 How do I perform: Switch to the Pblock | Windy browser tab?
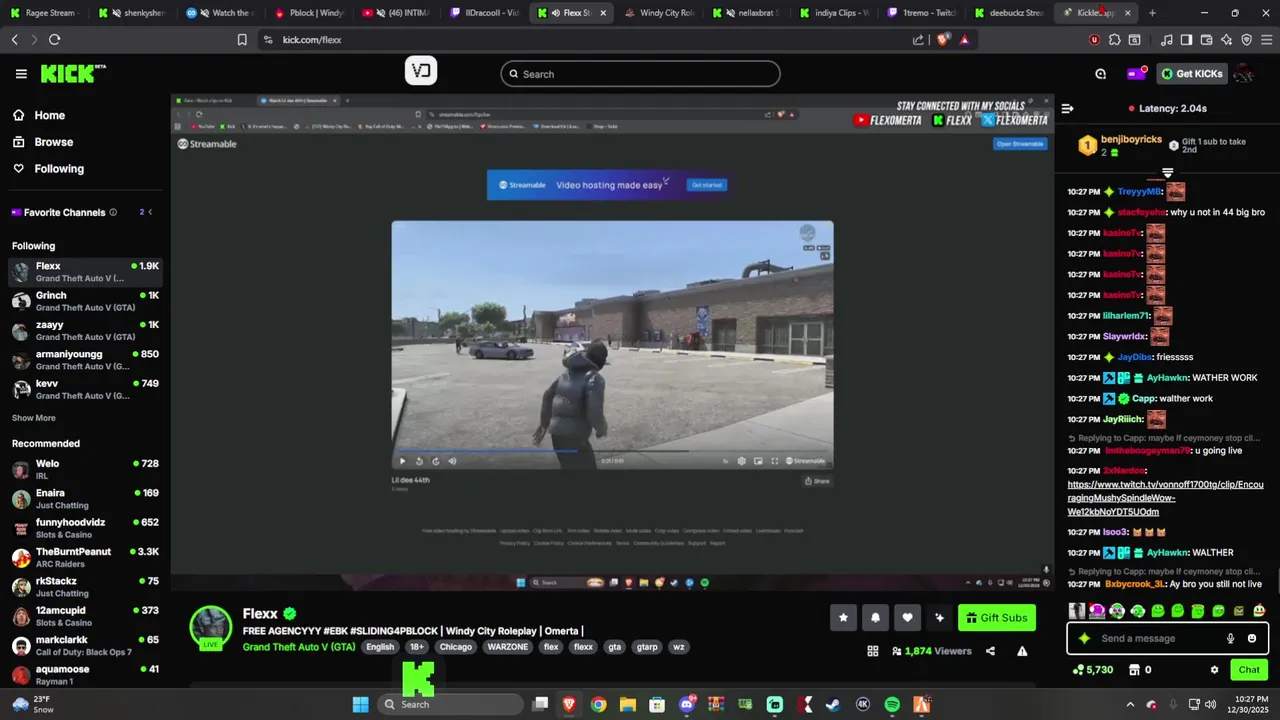point(309,13)
